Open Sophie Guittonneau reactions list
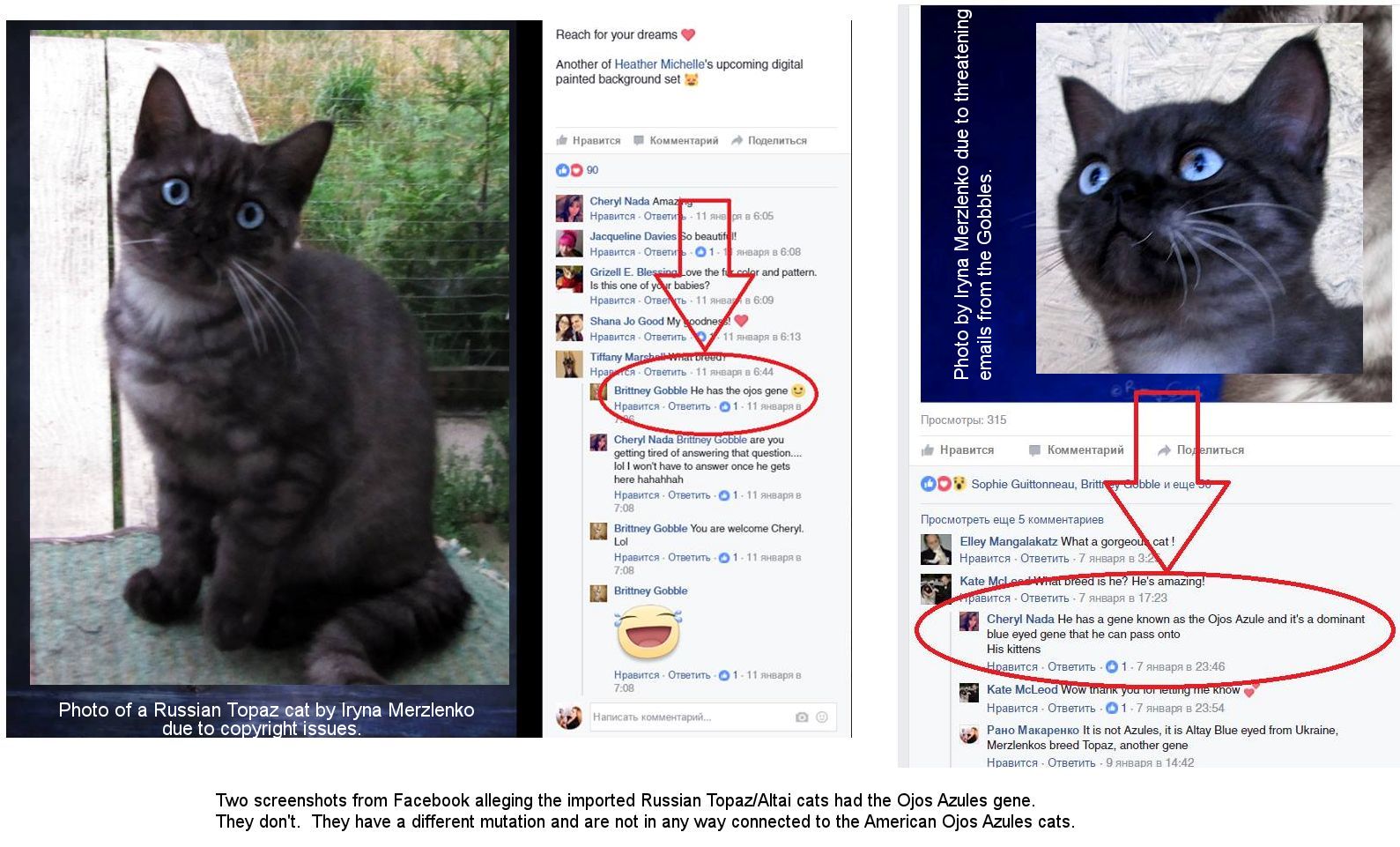 [1023, 485]
